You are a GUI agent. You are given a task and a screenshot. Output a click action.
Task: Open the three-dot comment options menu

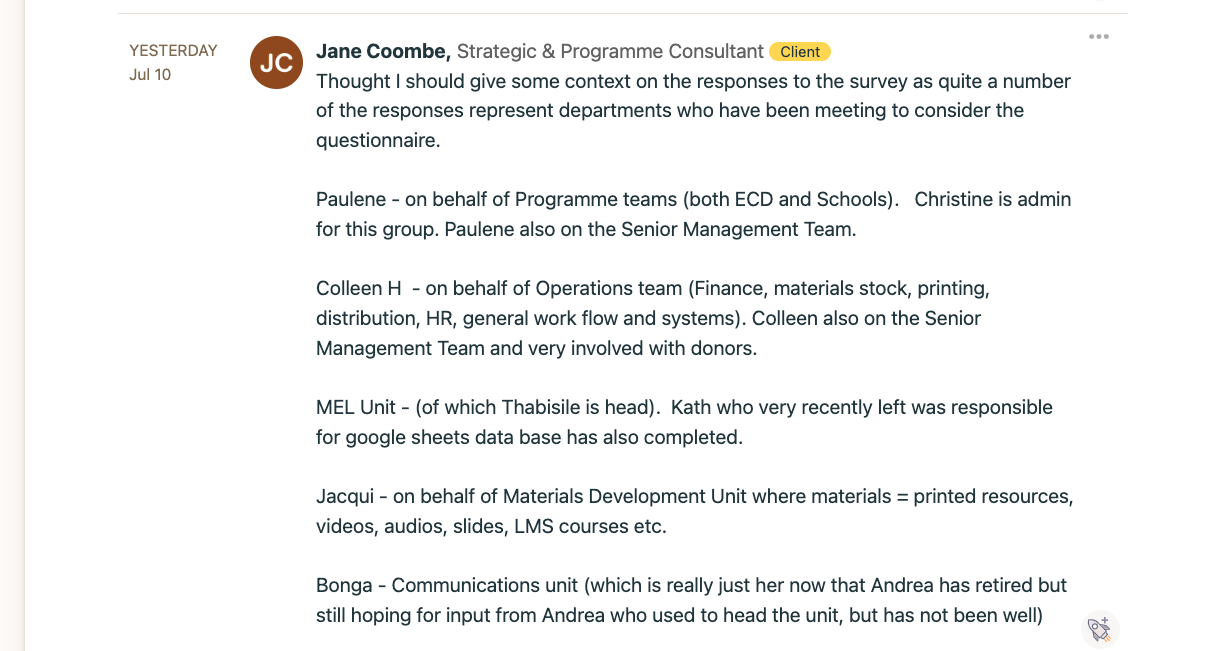tap(1099, 37)
